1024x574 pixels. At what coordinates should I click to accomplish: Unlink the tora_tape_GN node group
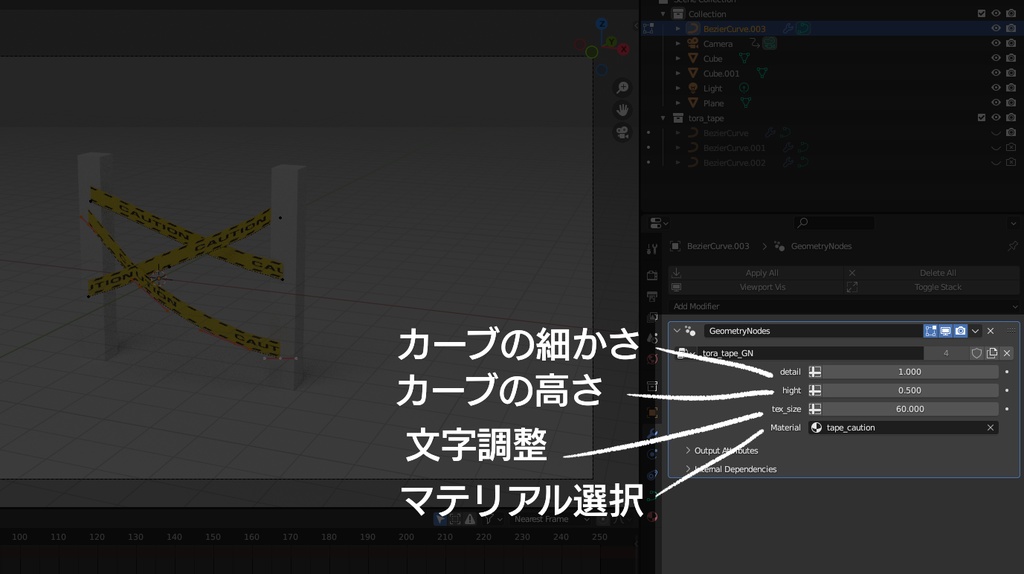(x=1006, y=353)
